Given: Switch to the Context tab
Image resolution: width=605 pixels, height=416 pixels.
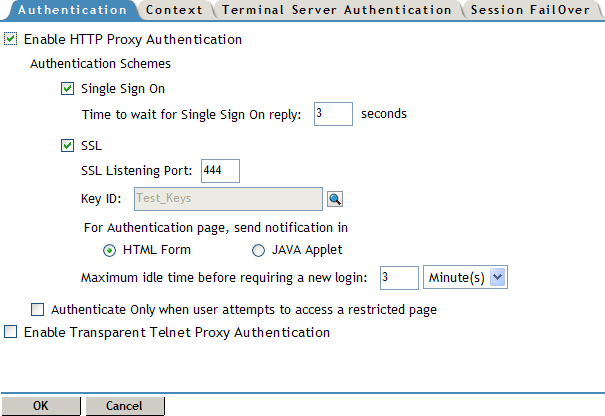Looking at the screenshot, I should tap(173, 10).
